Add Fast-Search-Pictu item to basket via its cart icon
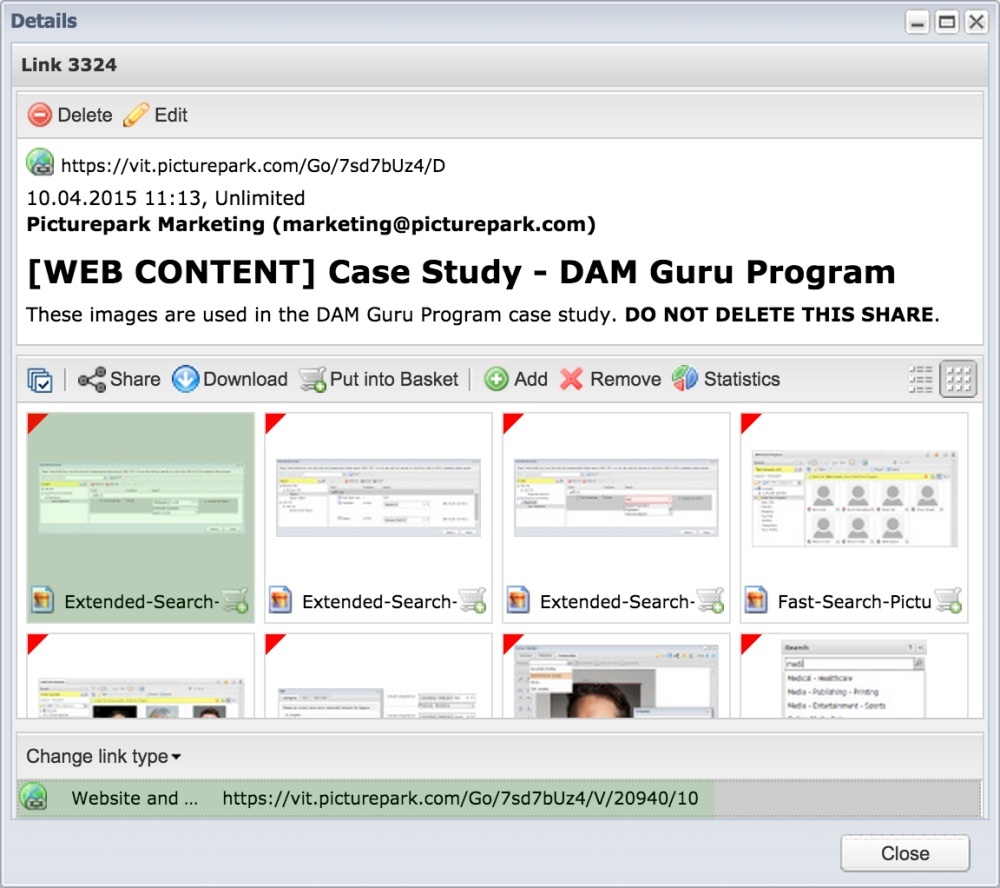 [949, 601]
